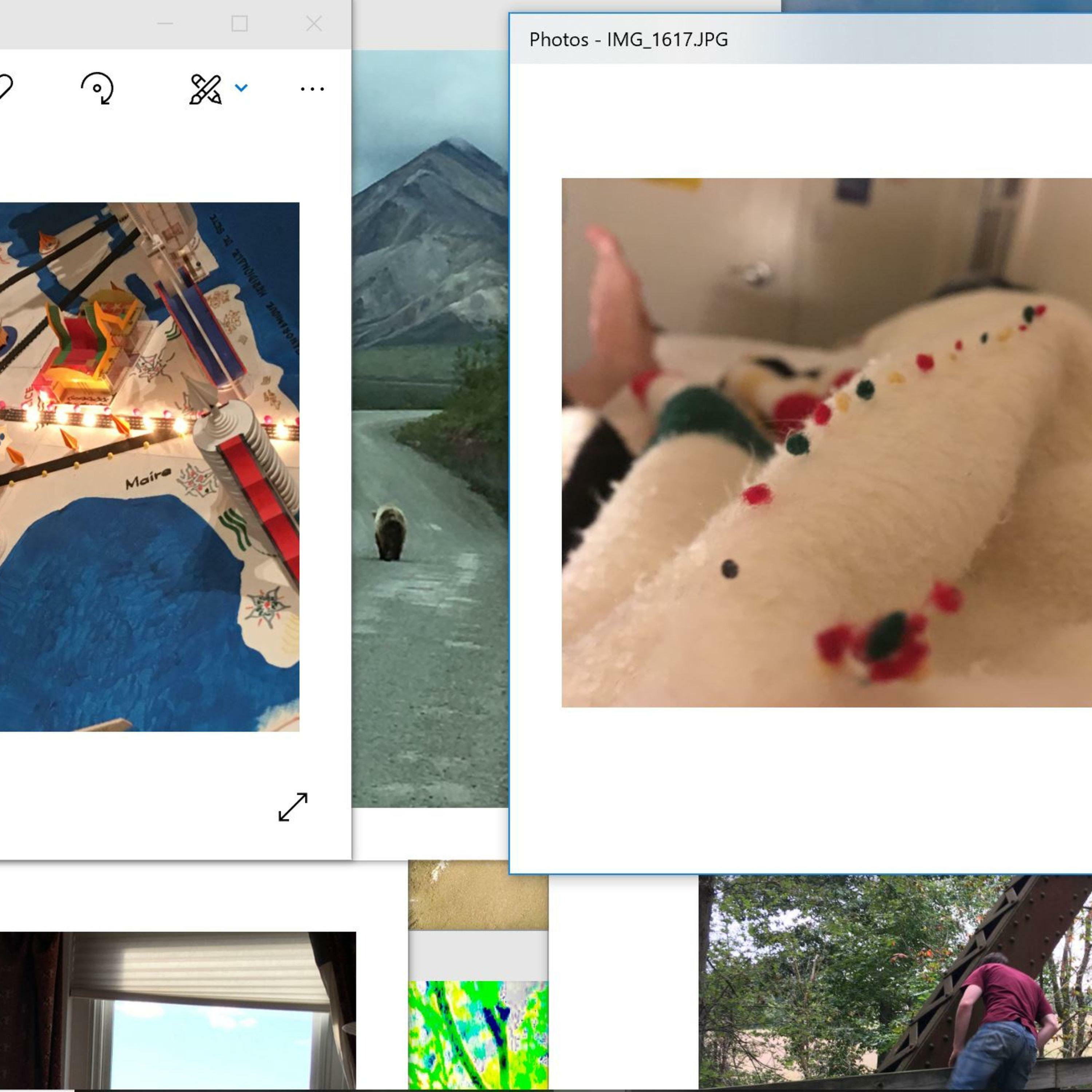Maximize the left Photos window

[x=240, y=24]
